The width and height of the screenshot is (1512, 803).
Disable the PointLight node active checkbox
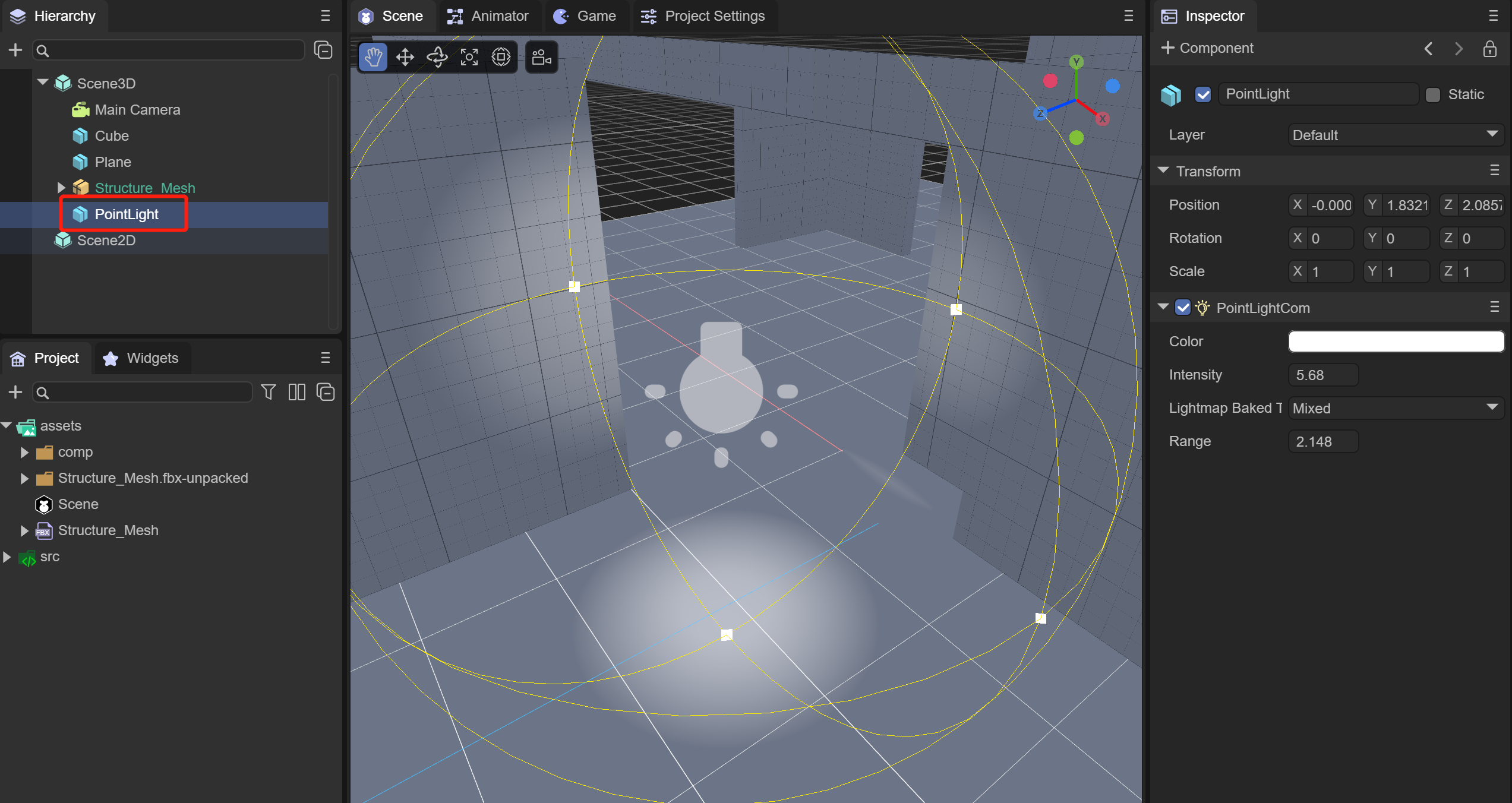[x=1203, y=94]
